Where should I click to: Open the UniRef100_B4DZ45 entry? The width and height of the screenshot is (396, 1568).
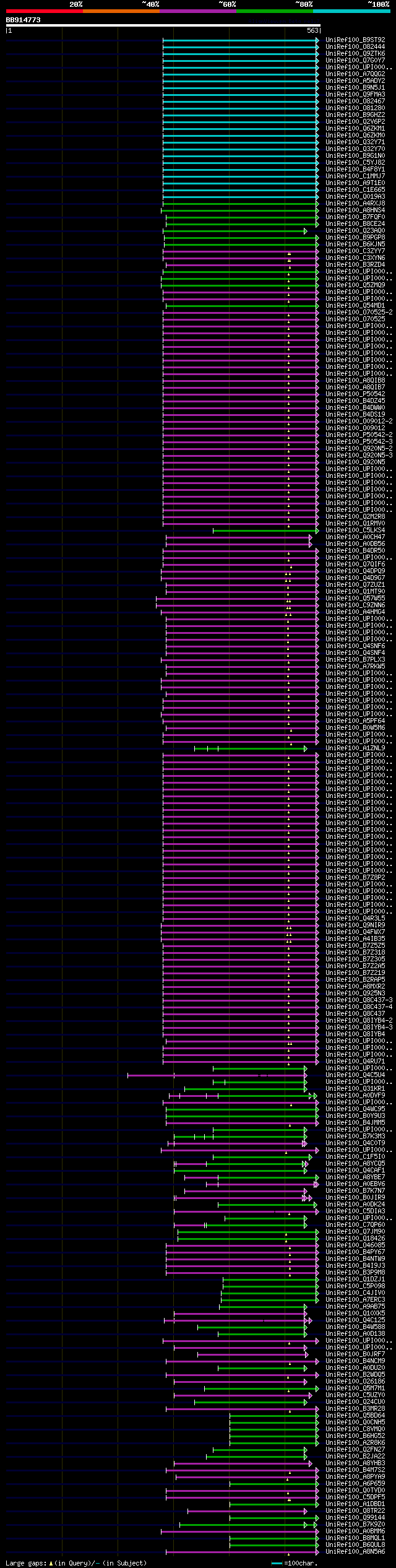coord(355,401)
